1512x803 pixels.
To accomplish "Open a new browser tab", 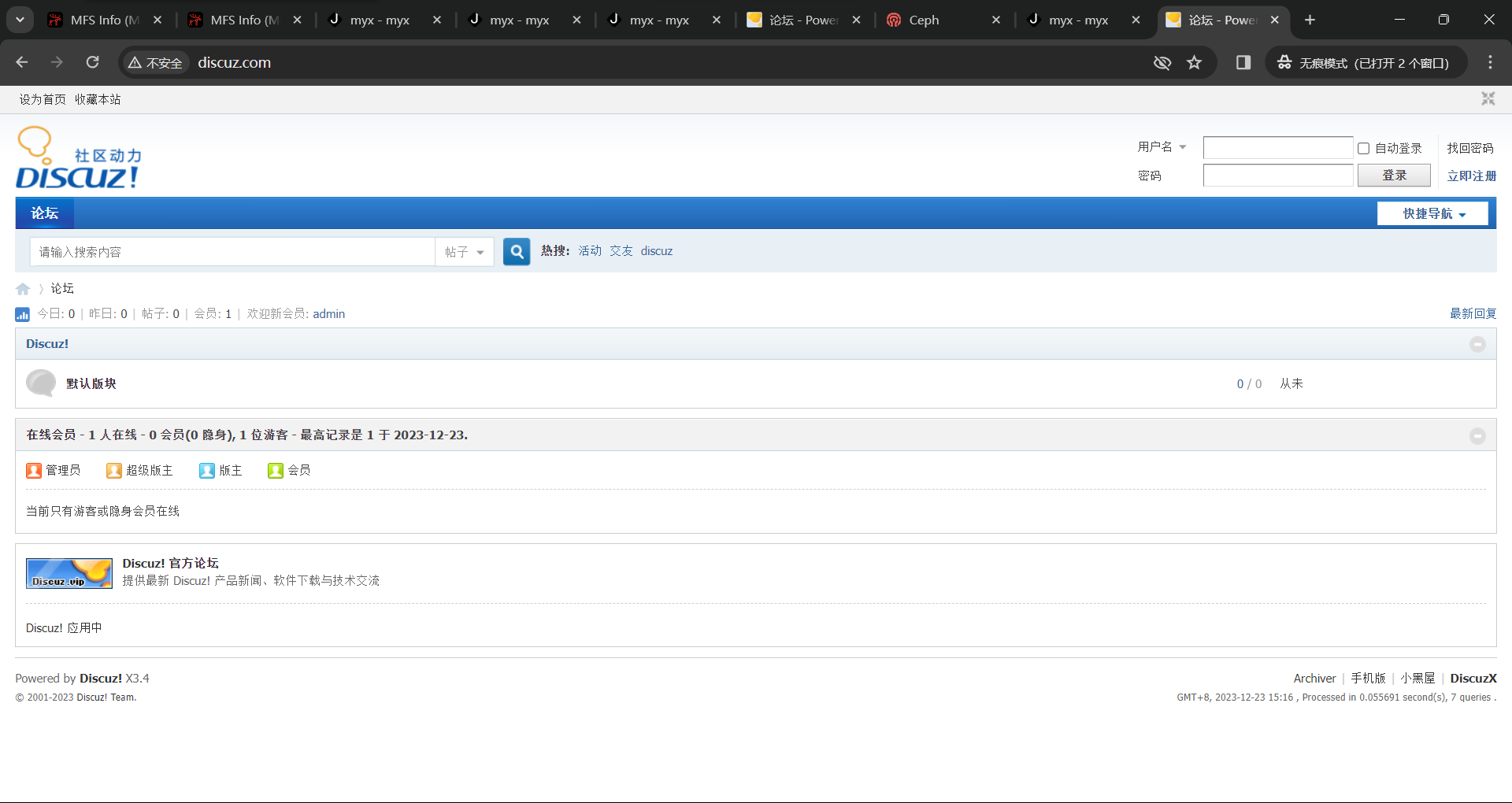I will point(1310,20).
